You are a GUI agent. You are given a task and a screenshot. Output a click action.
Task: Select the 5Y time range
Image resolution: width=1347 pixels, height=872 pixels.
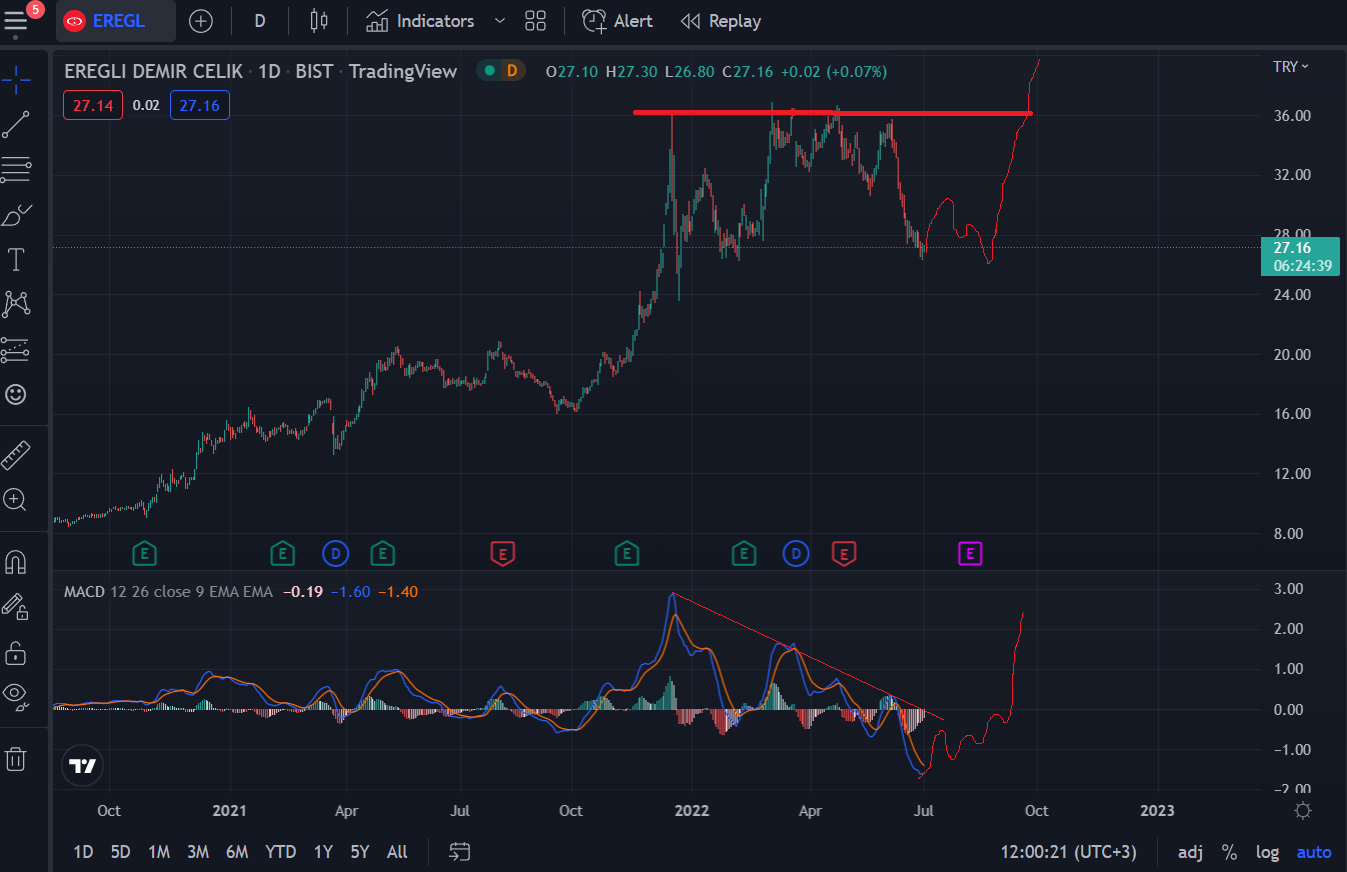click(360, 852)
